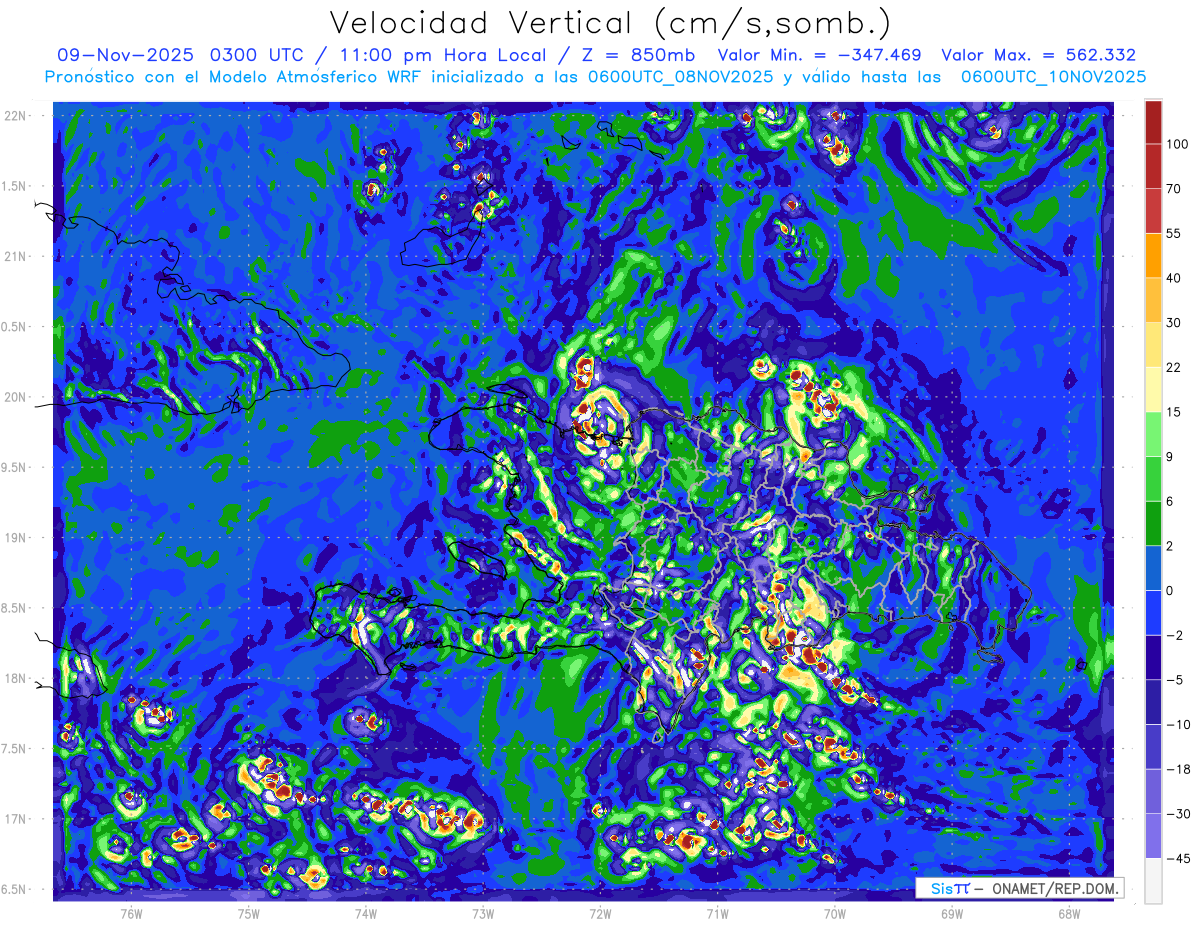1200x927 pixels.
Task: Click the '68W' longitude axis label
Action: [x=1069, y=913]
